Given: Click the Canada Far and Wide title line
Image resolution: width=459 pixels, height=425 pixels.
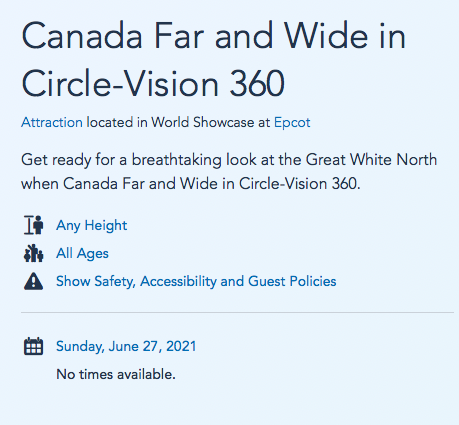Looking at the screenshot, I should point(214,36).
